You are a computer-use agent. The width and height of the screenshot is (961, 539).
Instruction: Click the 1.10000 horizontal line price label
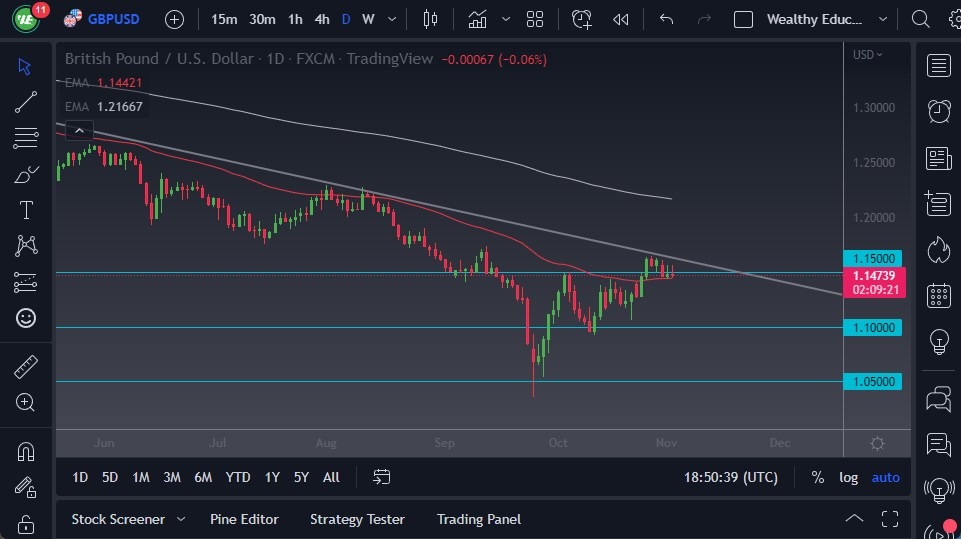pyautogui.click(x=872, y=327)
